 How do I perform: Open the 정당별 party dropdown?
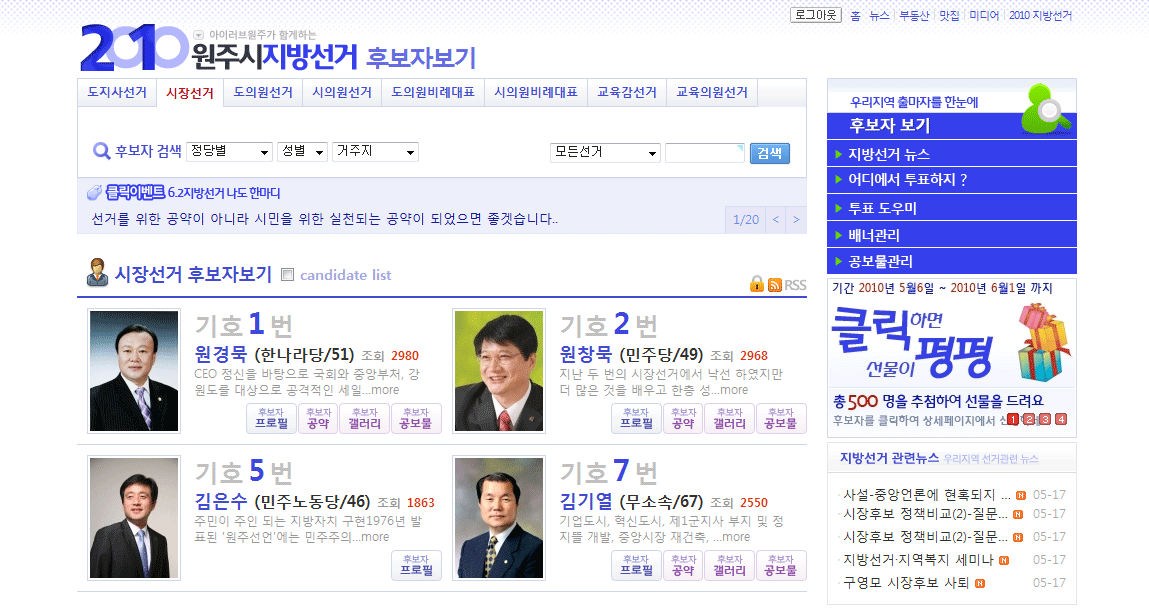click(229, 152)
